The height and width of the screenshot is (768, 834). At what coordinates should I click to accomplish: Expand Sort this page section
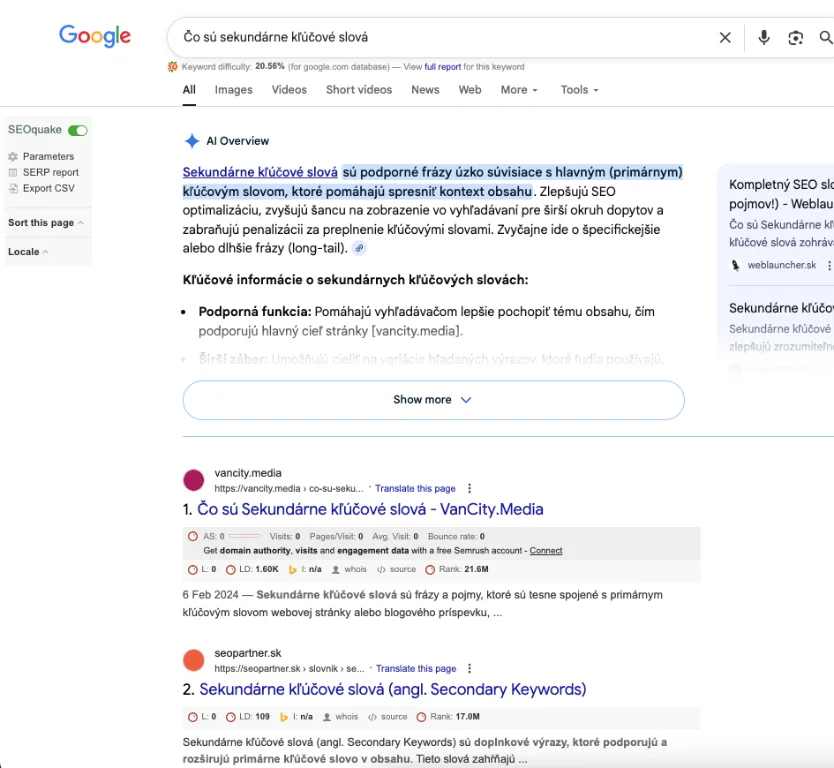pos(46,223)
